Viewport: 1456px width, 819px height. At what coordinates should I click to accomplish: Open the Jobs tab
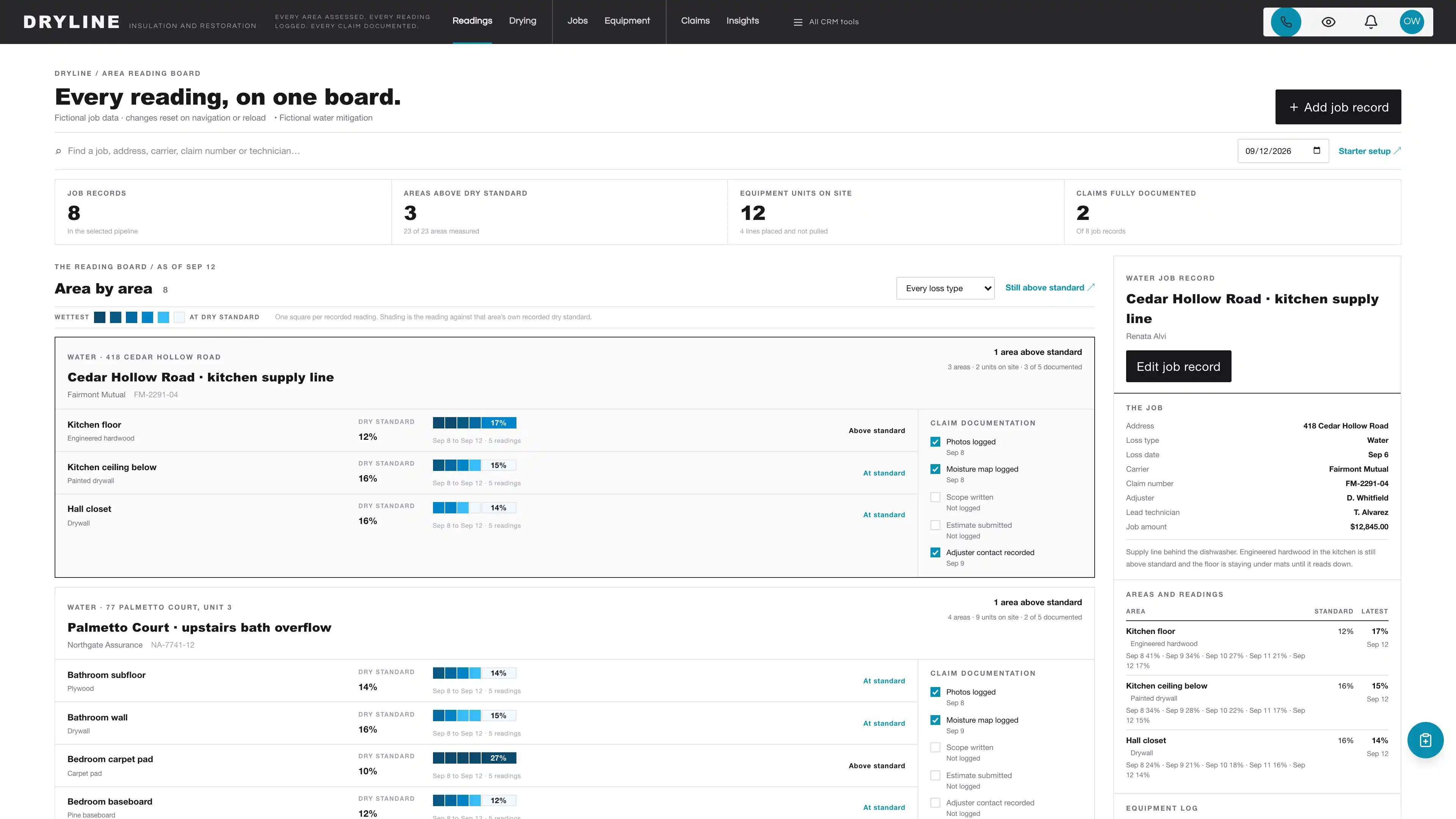click(577, 21)
